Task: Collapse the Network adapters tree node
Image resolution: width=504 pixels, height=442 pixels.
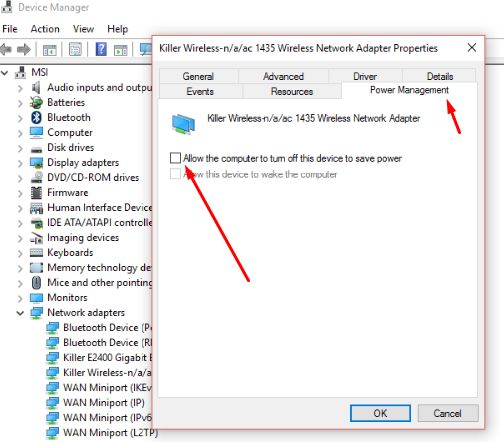Action: [20, 313]
